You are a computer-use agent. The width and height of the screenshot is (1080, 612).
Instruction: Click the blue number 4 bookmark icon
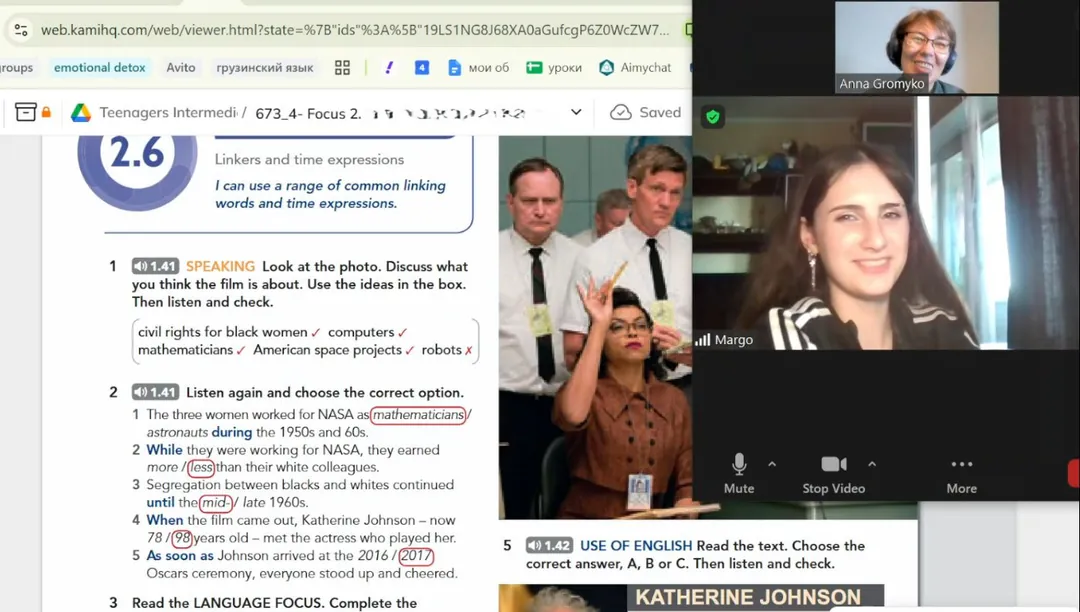point(422,67)
